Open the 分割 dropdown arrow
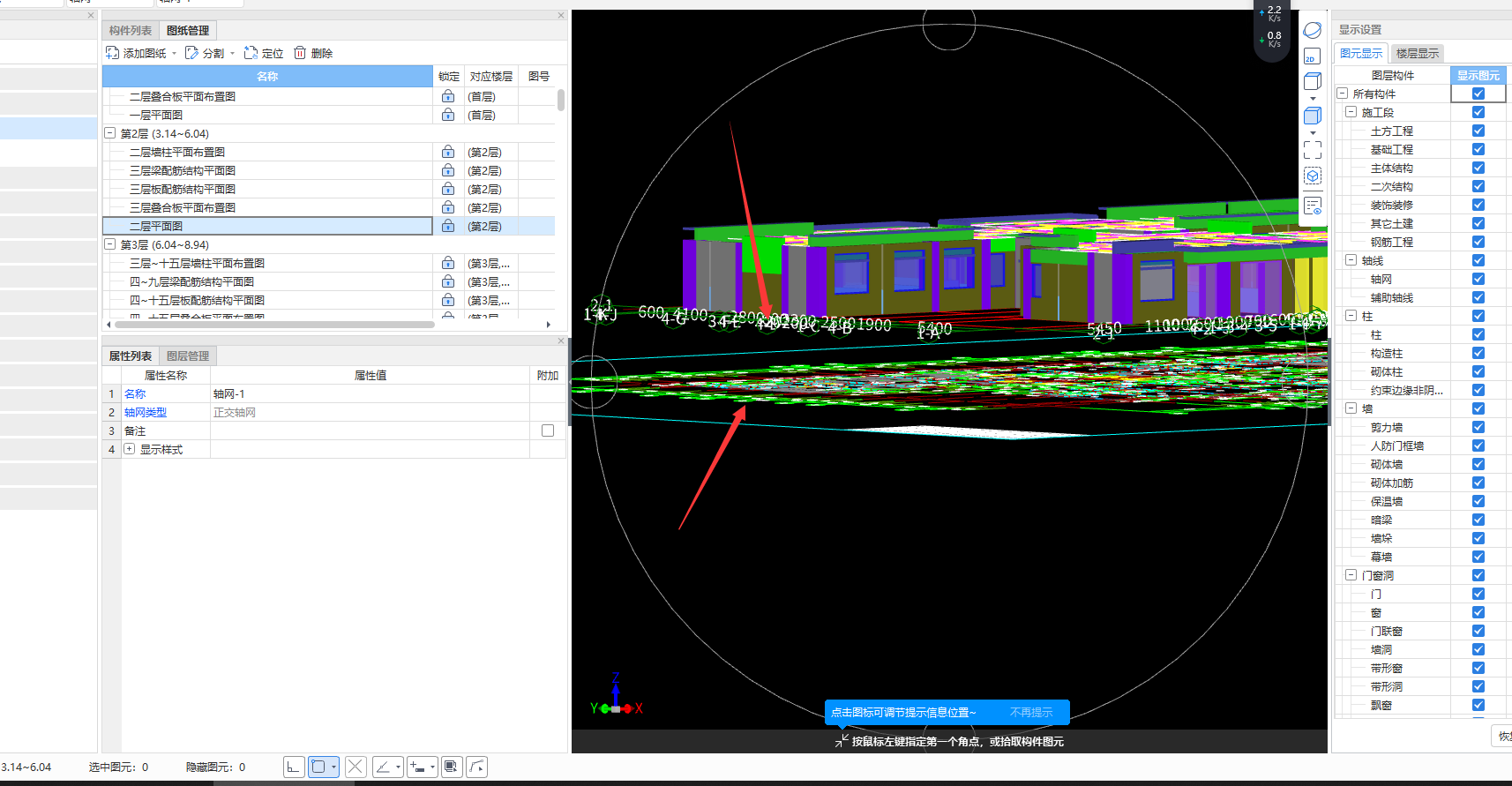The image size is (1512, 786). coord(233,54)
